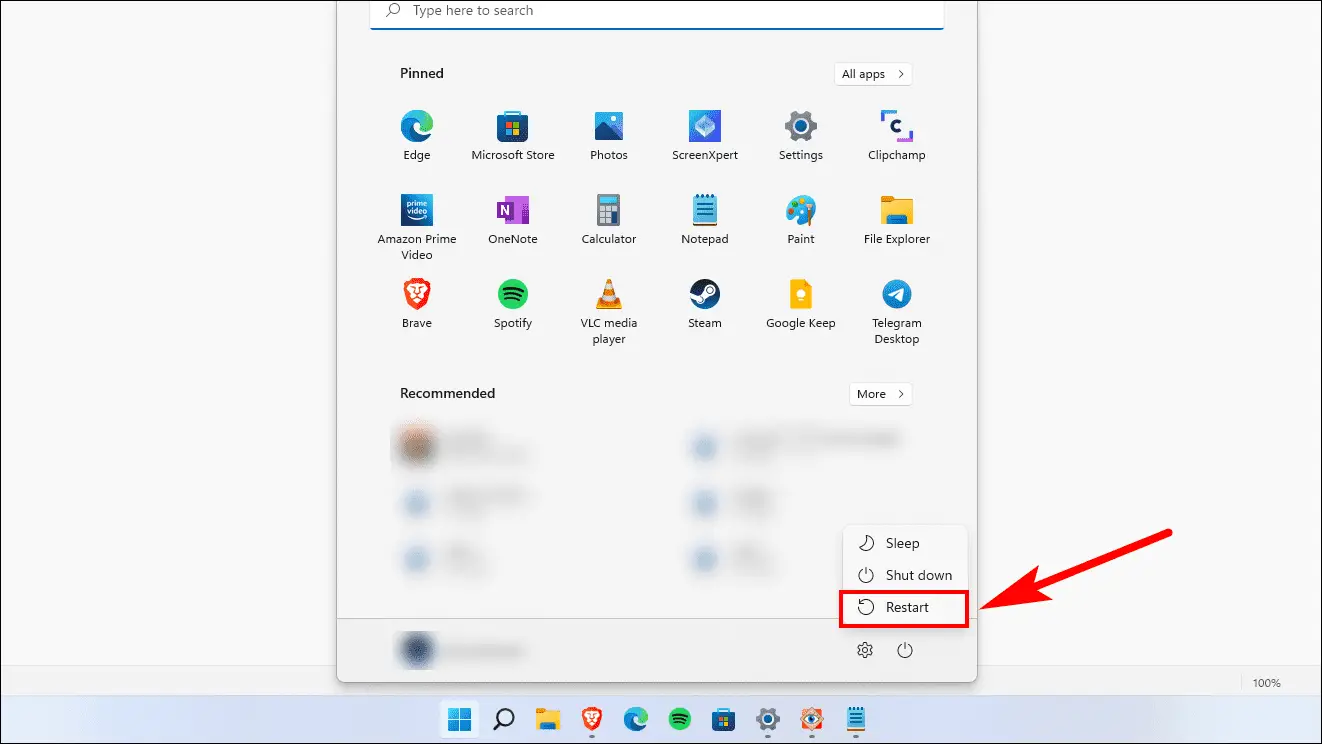Open Microsoft Store from the taskbar
The width and height of the screenshot is (1322, 744).
tap(724, 719)
